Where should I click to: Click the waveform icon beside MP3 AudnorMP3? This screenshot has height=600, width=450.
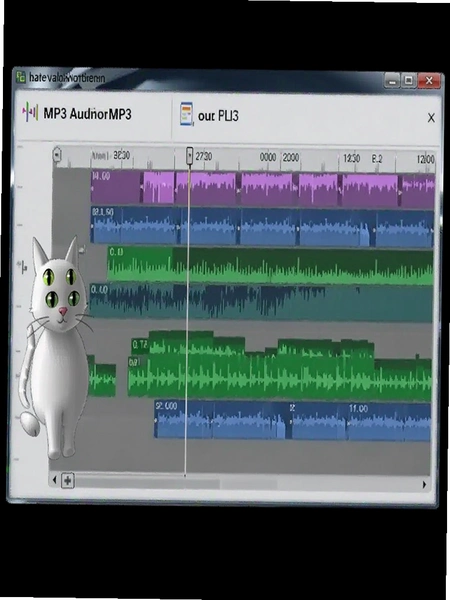30,113
